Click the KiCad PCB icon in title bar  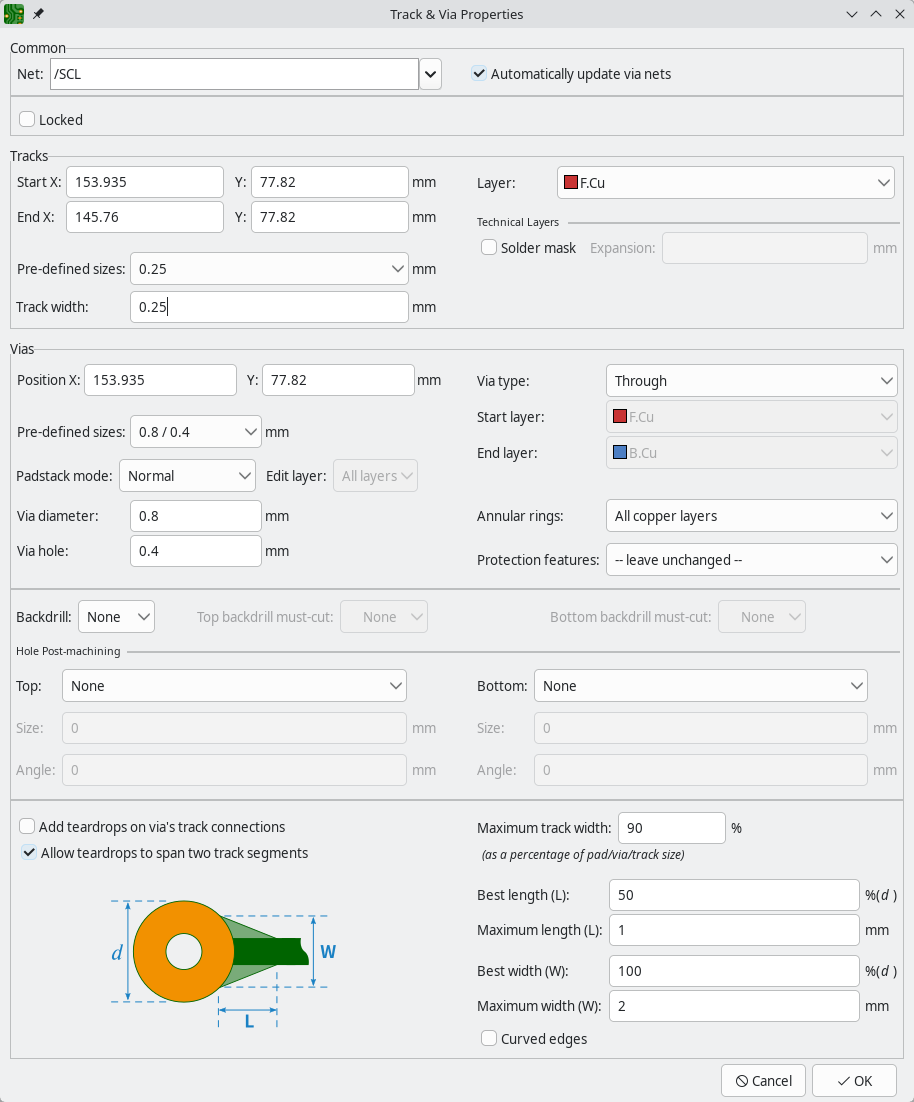[x=15, y=14]
